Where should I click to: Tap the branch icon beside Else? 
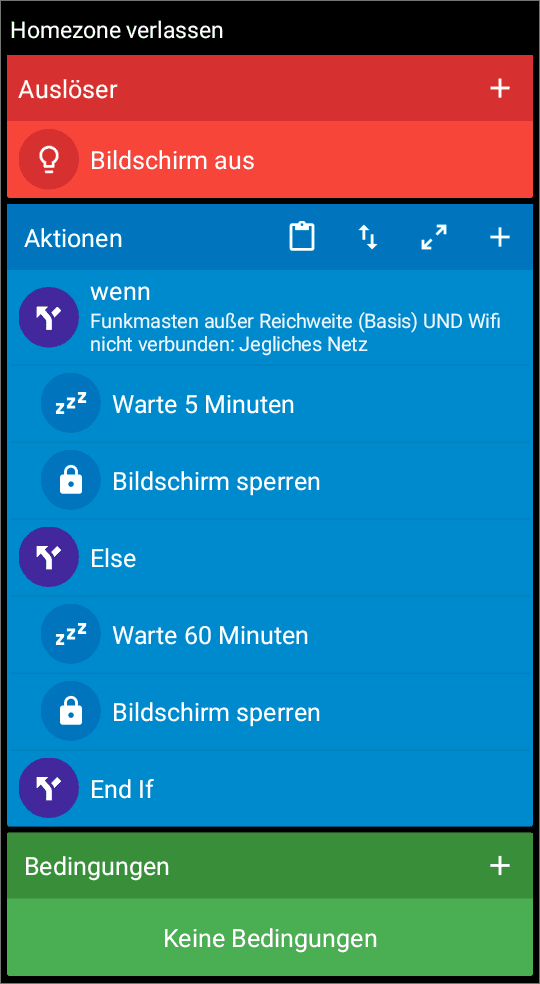[x=48, y=557]
